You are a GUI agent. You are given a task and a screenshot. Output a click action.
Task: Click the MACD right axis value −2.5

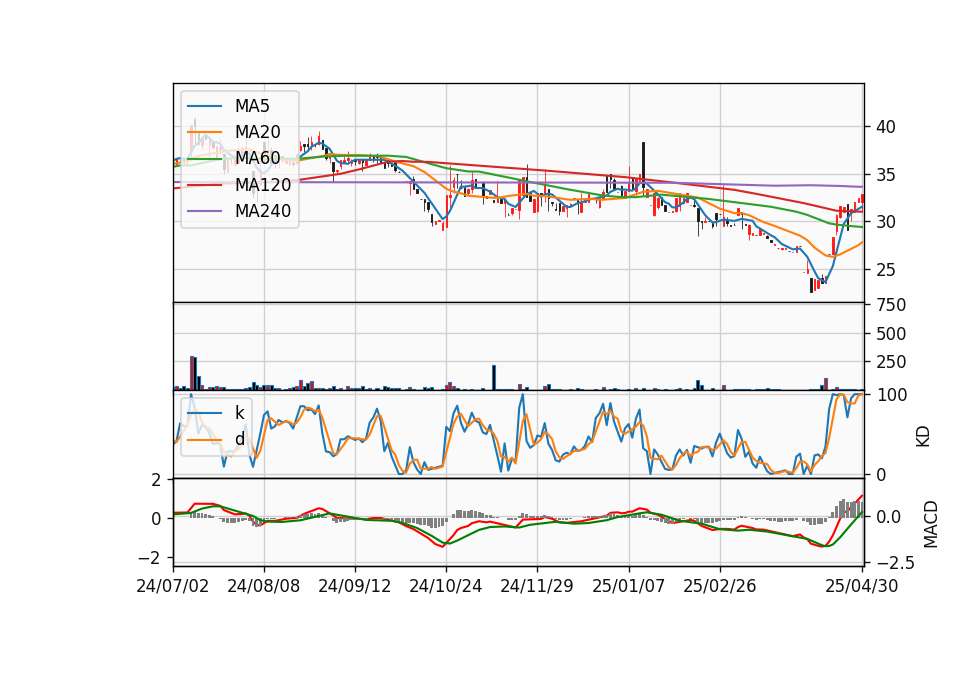pos(896,563)
